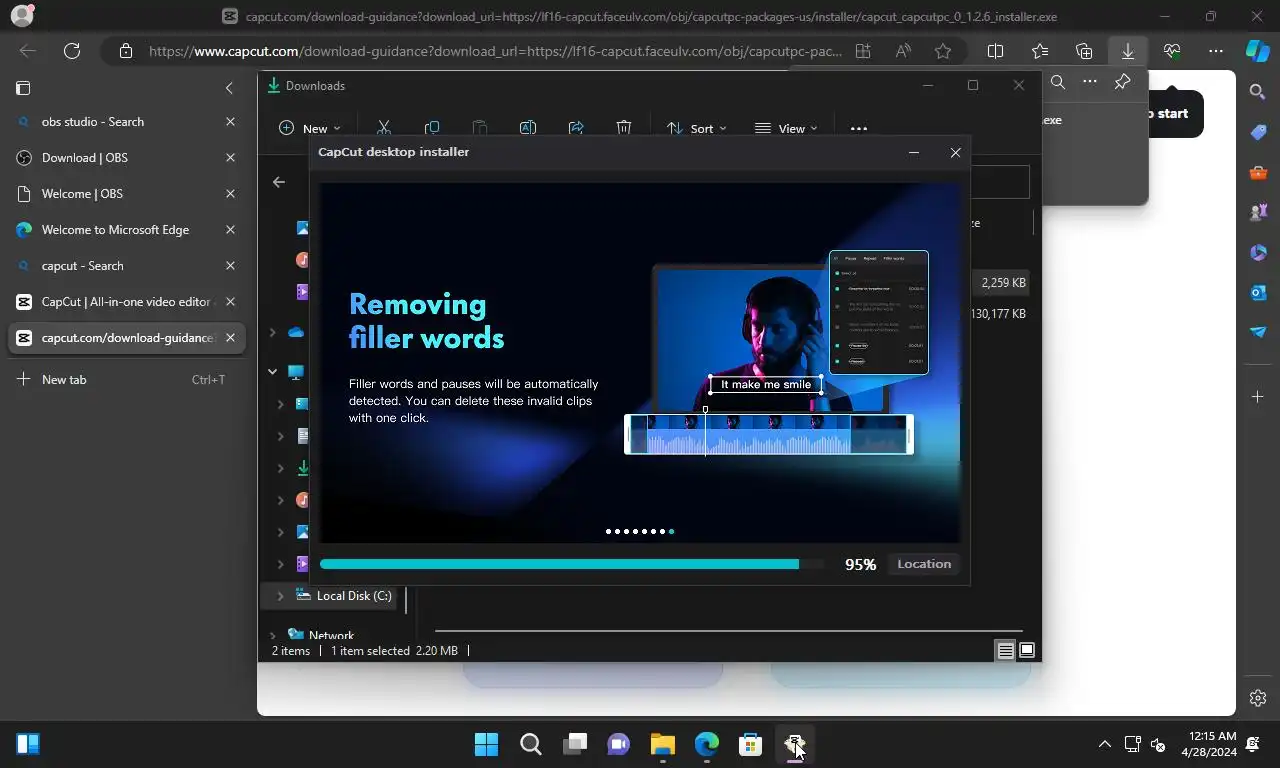1280x768 pixels.
Task: Pin the Edge downloads flyout
Action: tap(1122, 82)
